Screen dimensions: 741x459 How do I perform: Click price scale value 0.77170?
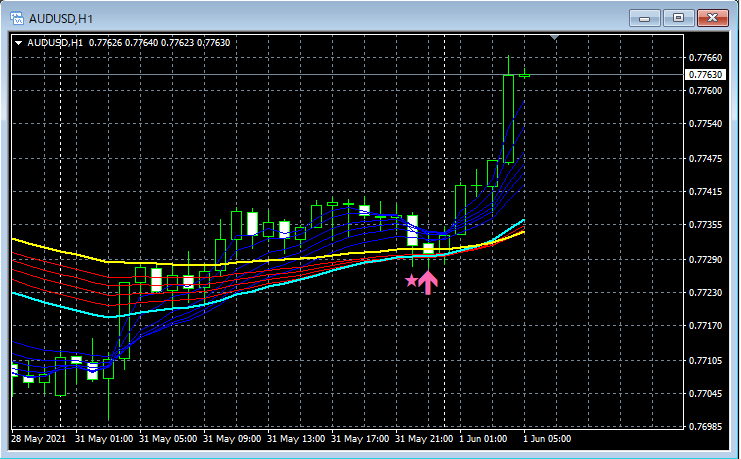coord(705,326)
